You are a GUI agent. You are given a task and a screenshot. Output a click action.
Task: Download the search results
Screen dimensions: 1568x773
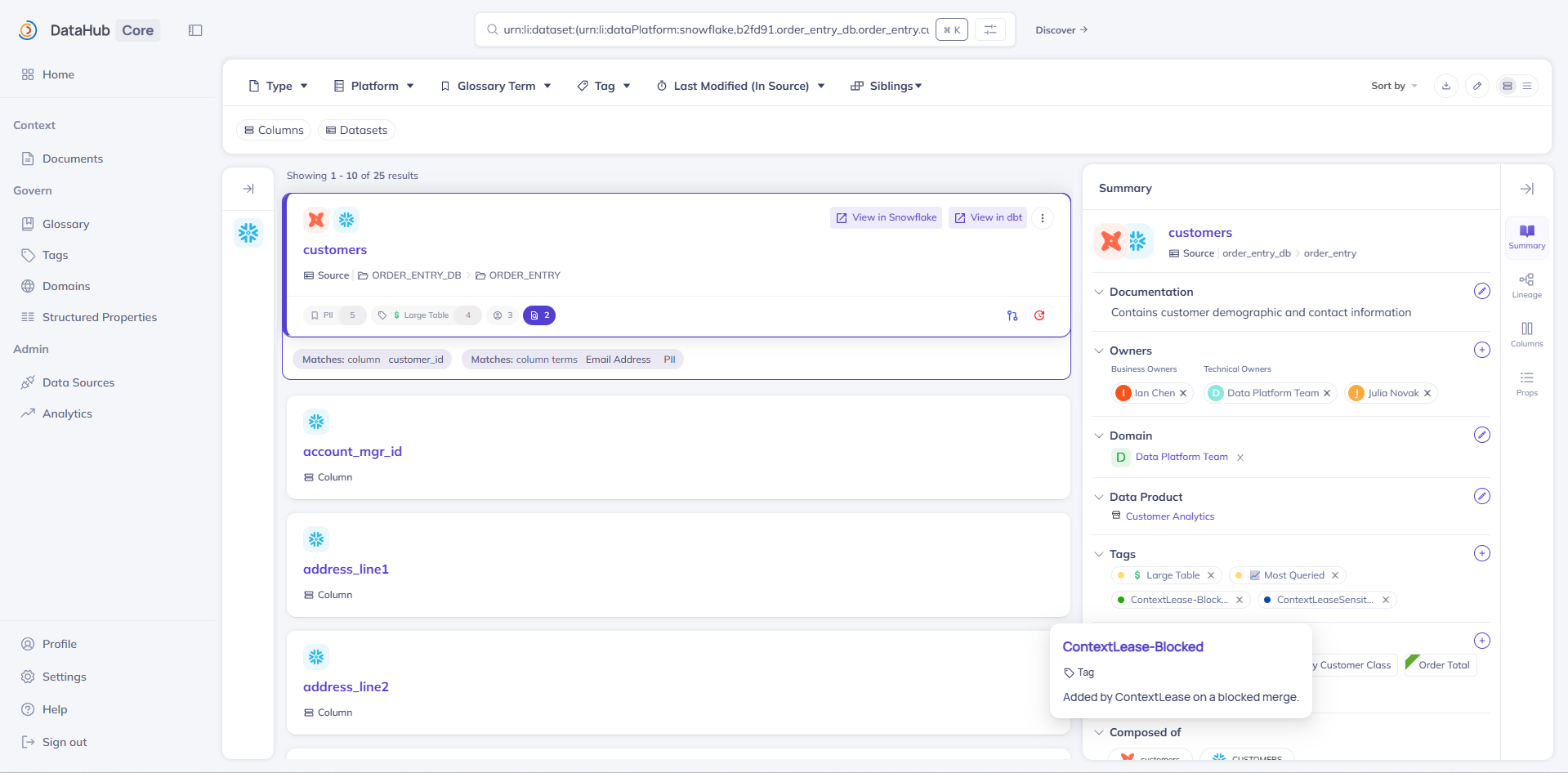pyautogui.click(x=1446, y=86)
